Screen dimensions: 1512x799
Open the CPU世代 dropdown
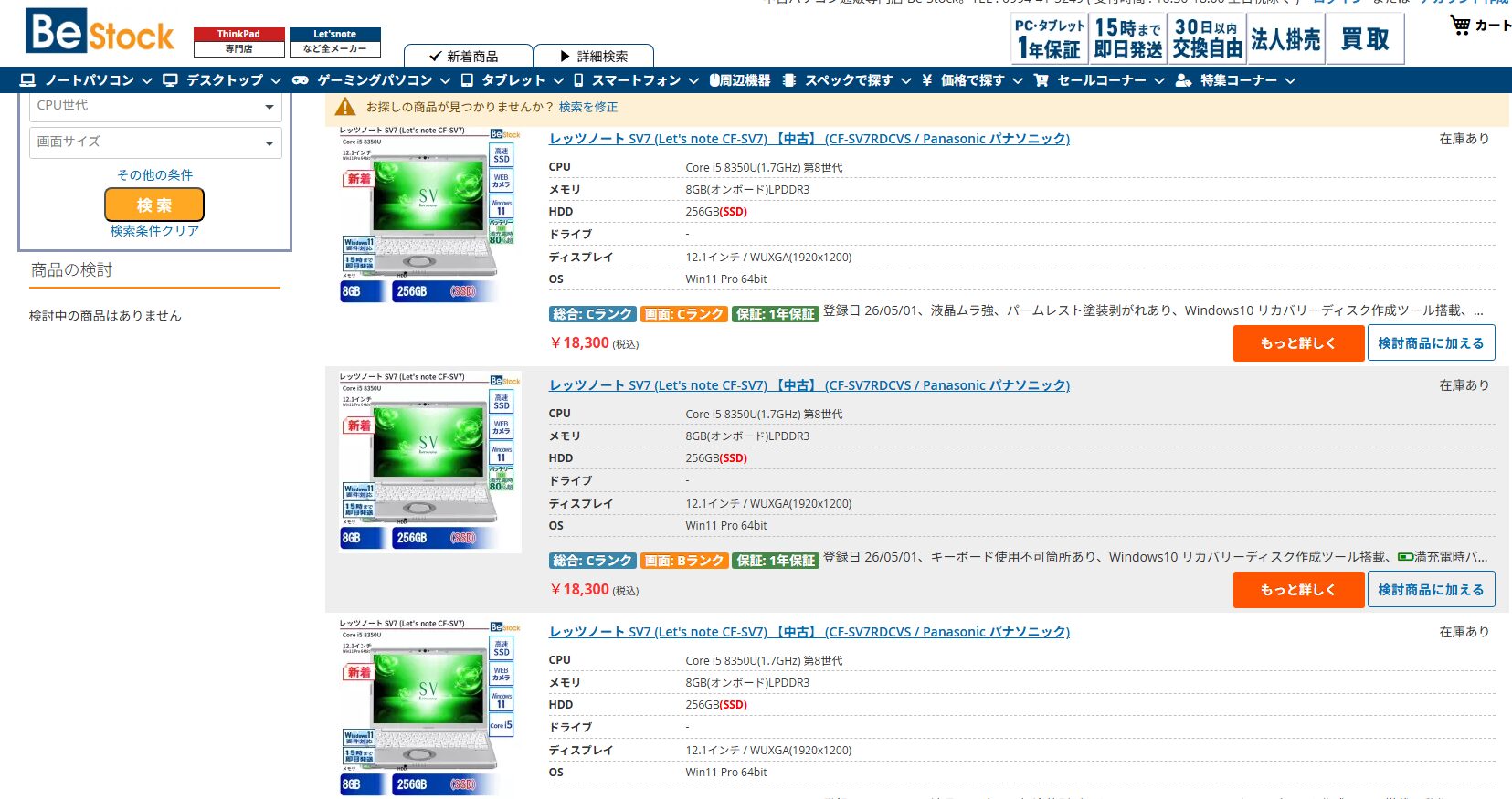tap(155, 106)
